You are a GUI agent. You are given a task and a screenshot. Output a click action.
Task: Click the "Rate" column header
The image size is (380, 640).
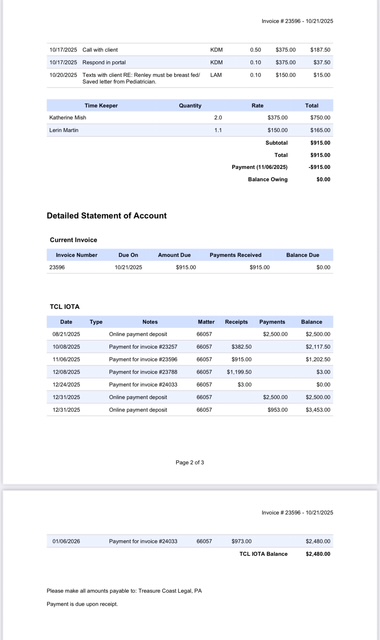(x=257, y=105)
